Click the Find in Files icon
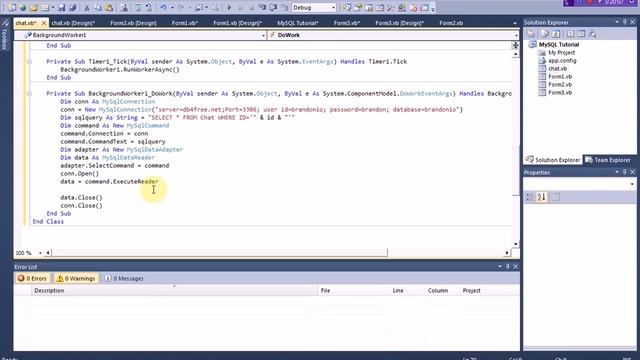This screenshot has width=640, height=360. (x=124, y=8)
